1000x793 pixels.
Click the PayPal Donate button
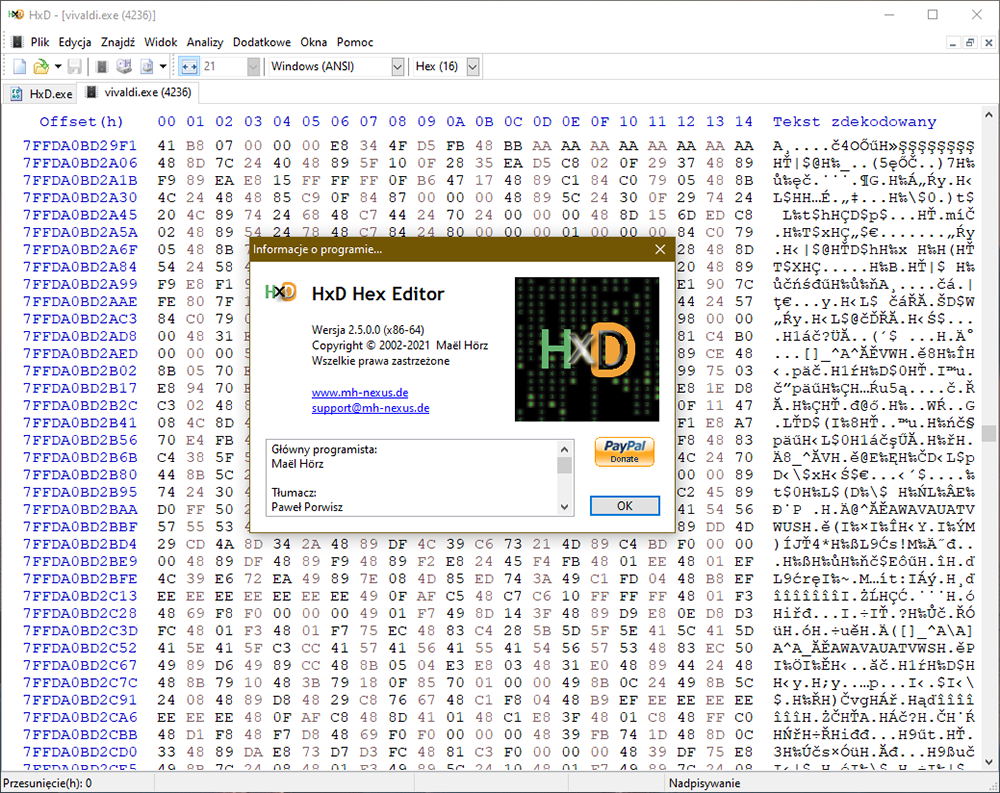624,452
